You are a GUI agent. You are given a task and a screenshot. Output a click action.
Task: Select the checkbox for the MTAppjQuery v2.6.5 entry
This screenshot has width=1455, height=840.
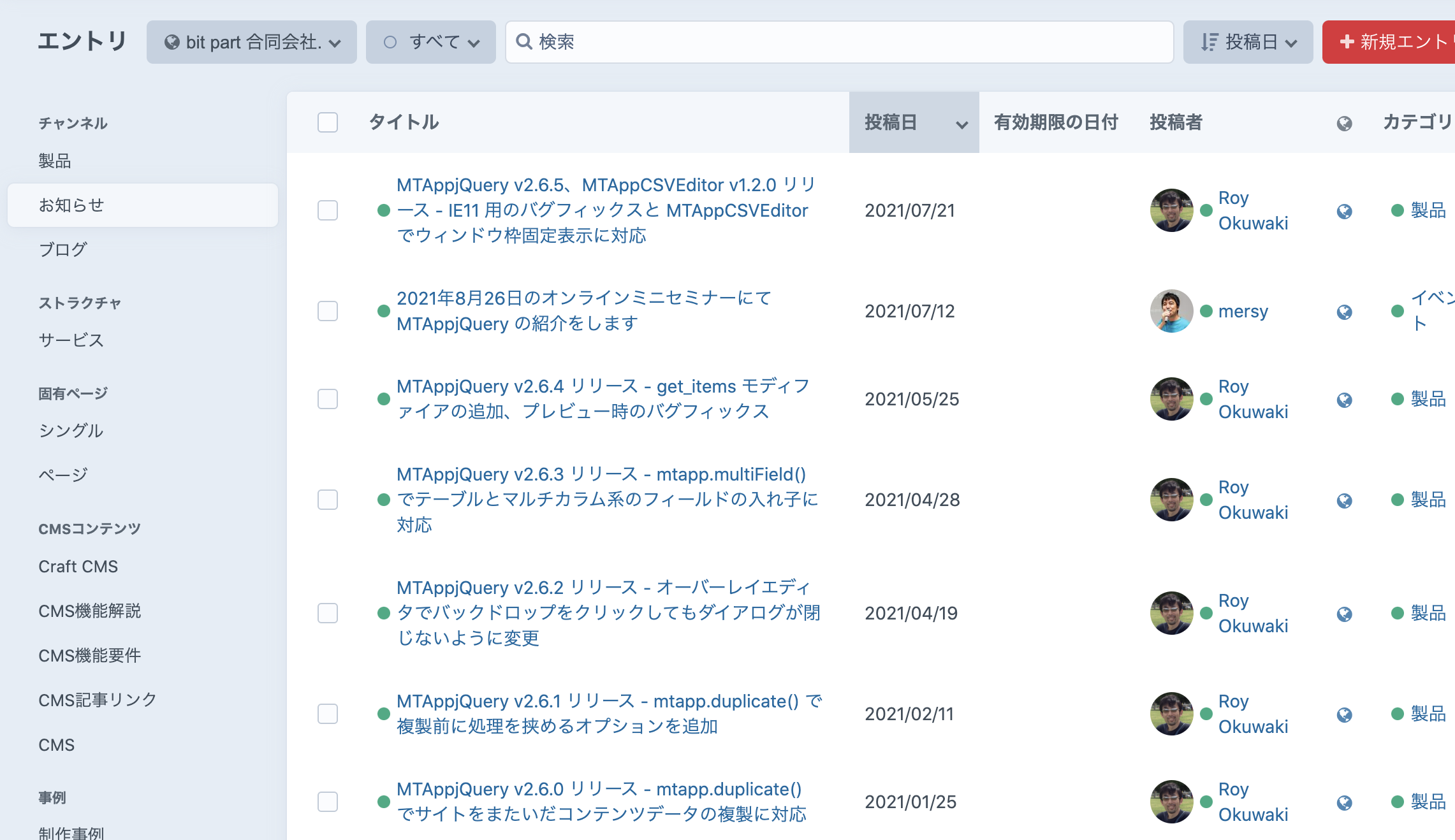point(328,210)
